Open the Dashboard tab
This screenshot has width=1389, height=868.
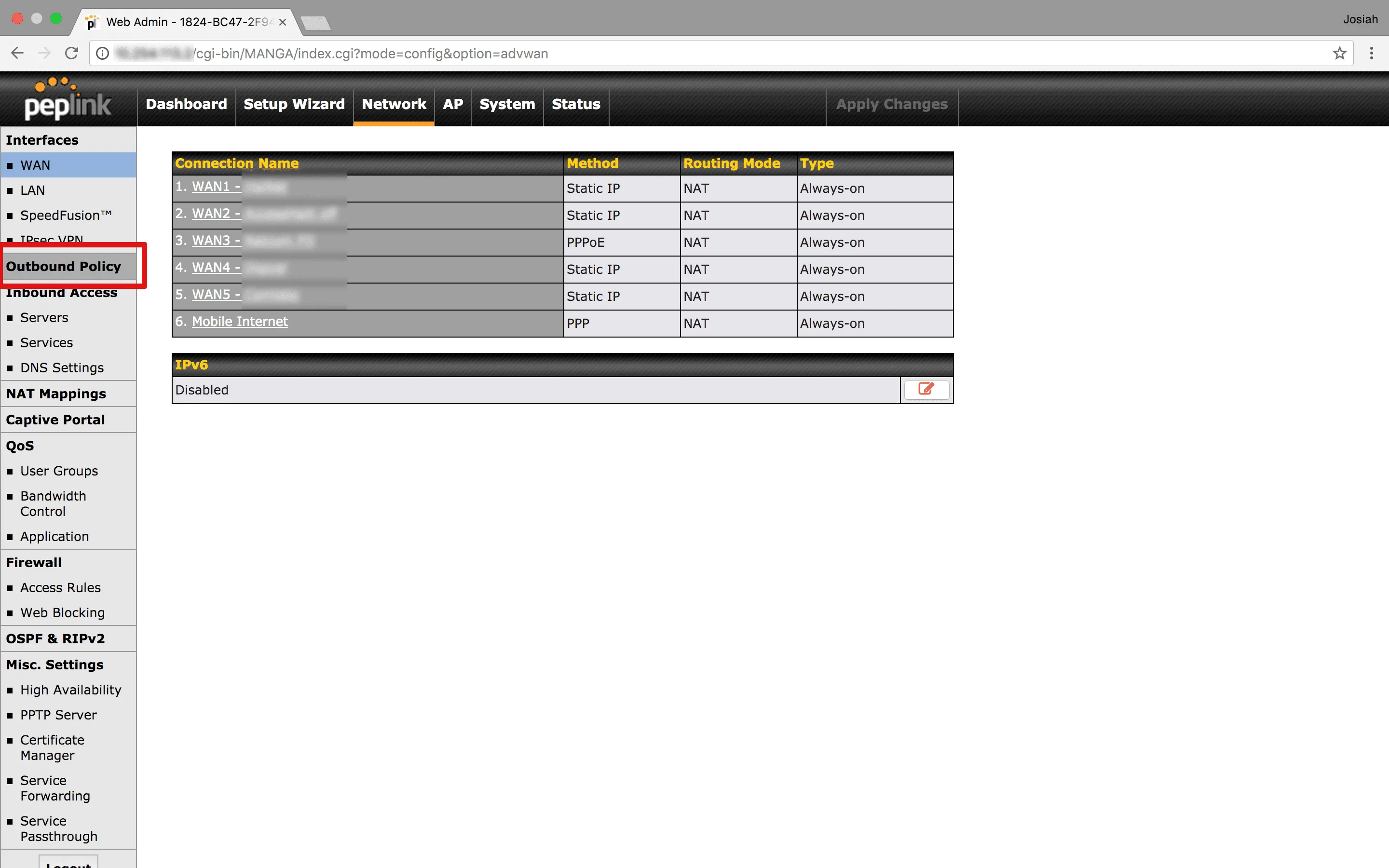click(x=186, y=104)
